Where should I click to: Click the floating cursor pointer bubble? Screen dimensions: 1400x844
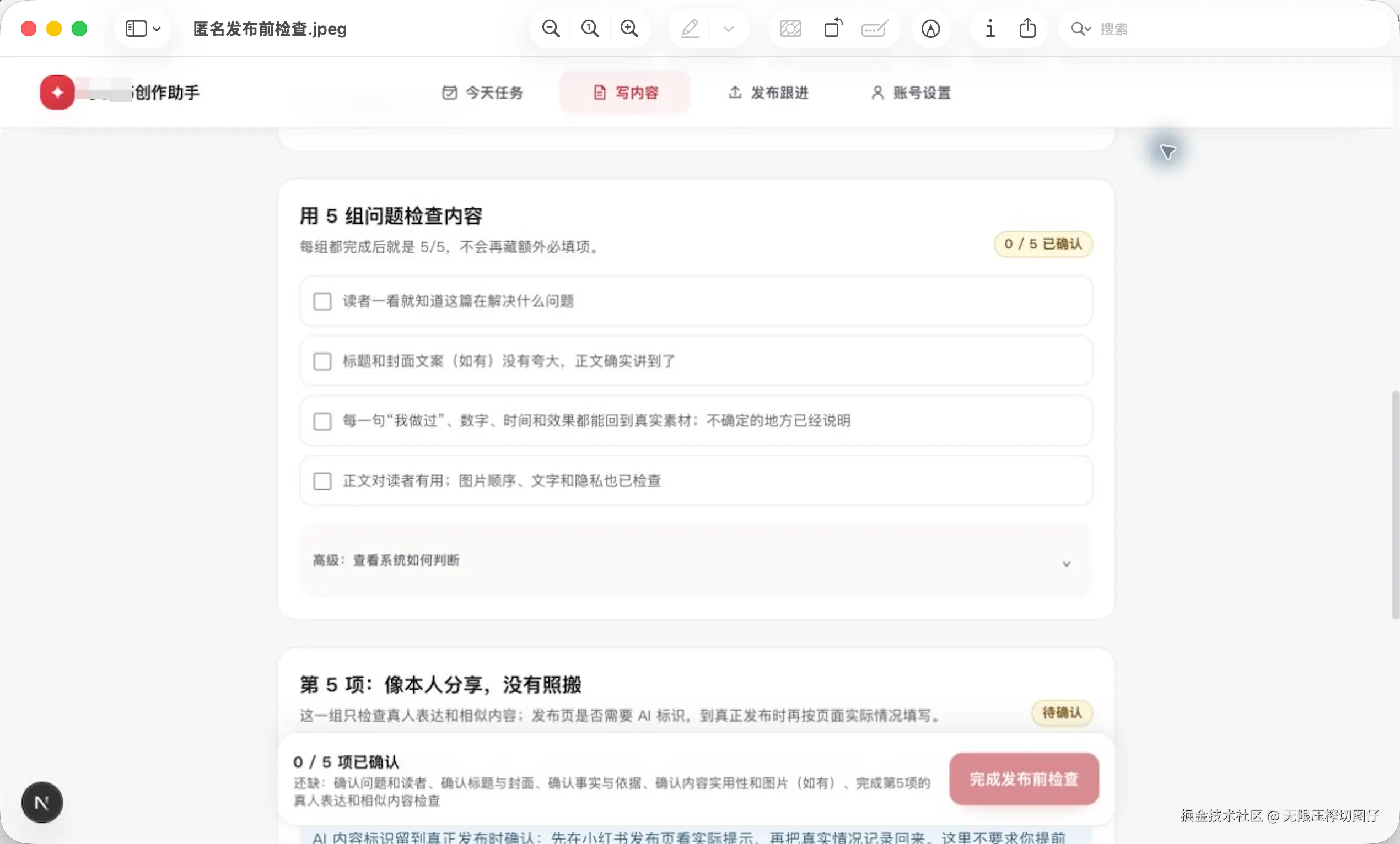coord(1167,152)
